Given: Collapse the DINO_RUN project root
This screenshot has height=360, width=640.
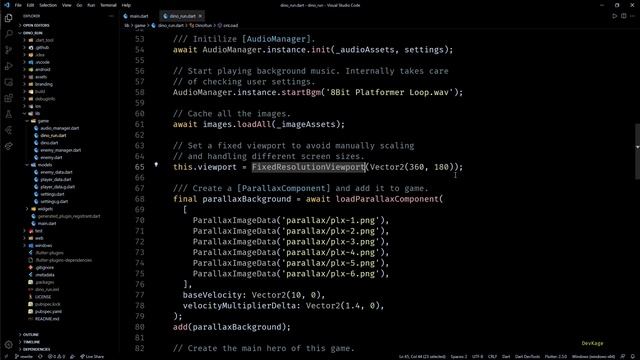Looking at the screenshot, I should pos(33,33).
